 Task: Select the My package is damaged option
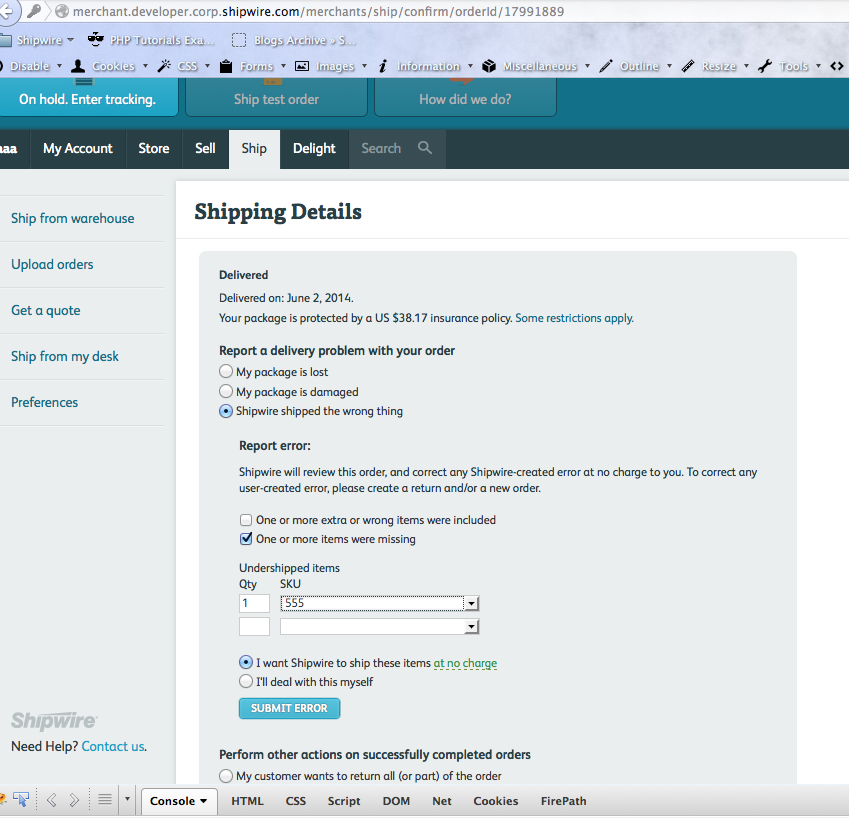[x=226, y=391]
